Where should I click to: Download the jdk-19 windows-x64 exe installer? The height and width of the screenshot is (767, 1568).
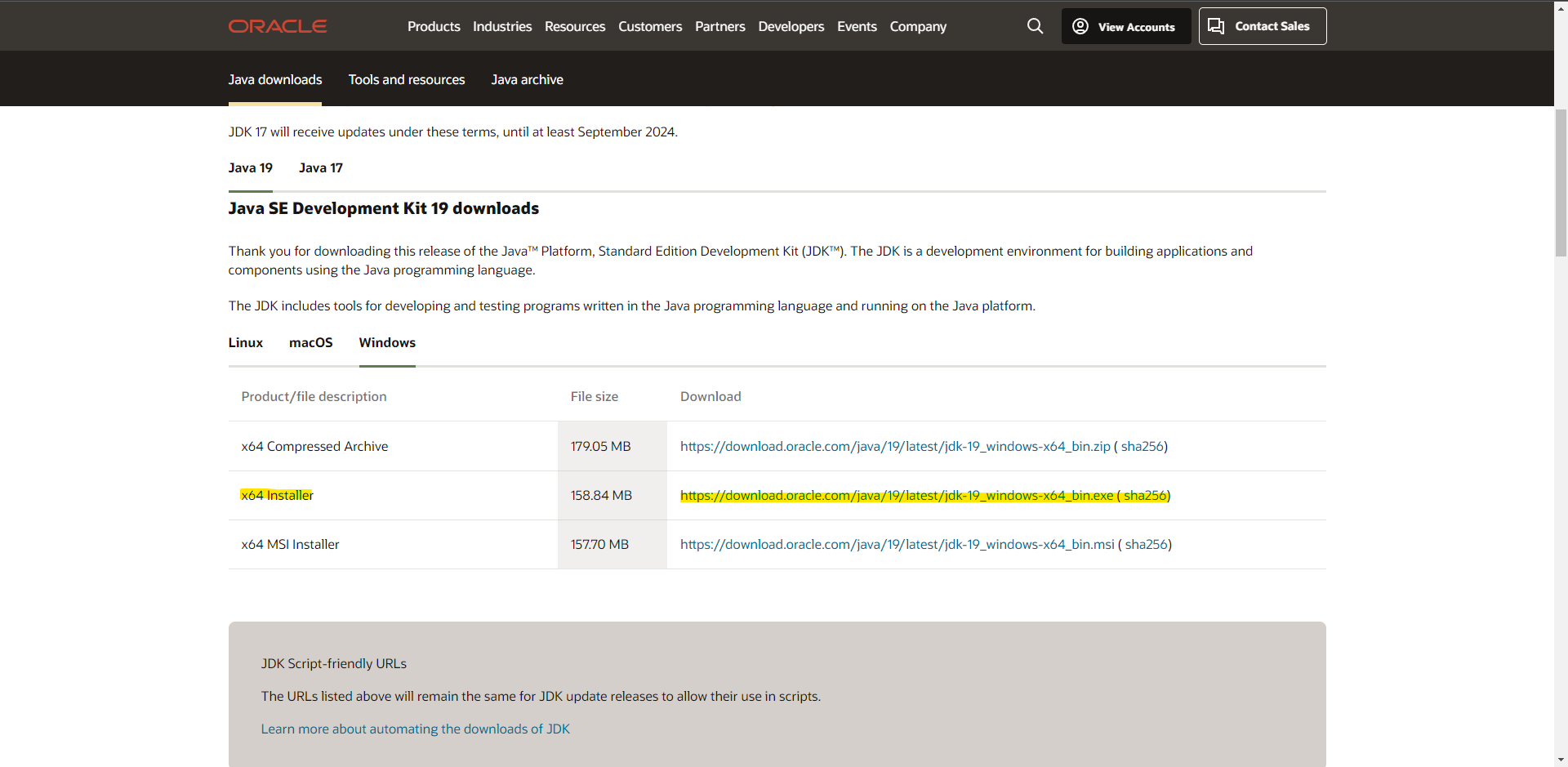point(897,495)
